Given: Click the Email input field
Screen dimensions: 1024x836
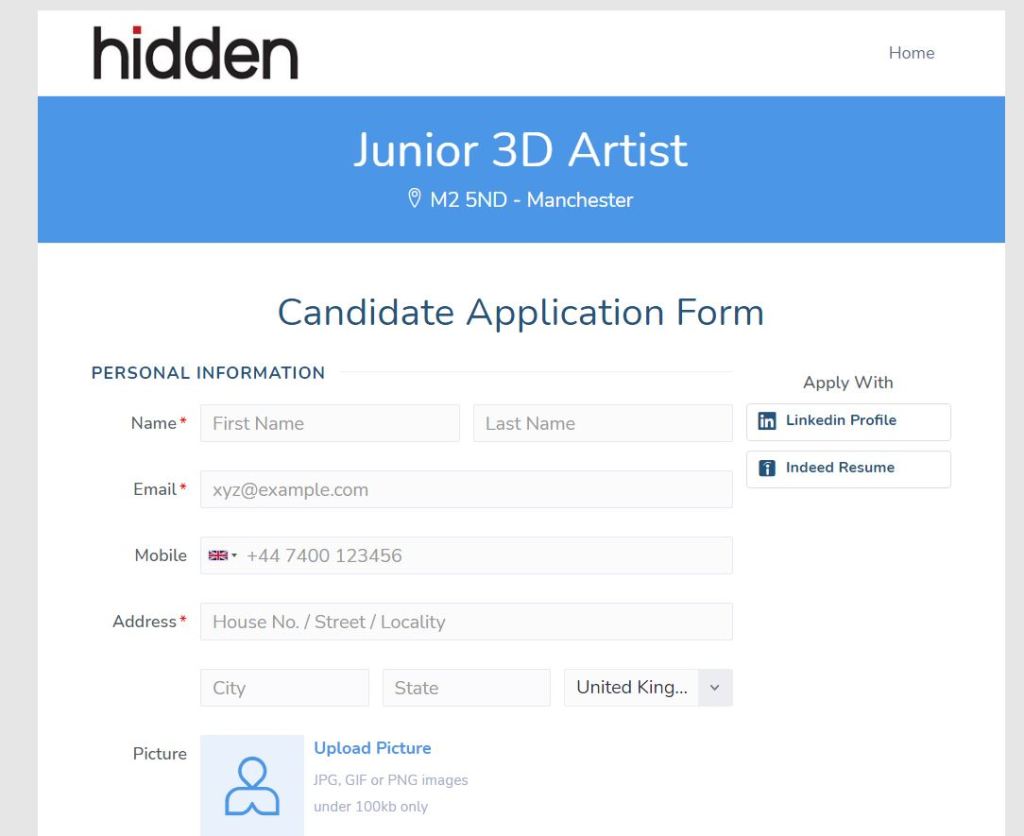Looking at the screenshot, I should pyautogui.click(x=466, y=490).
